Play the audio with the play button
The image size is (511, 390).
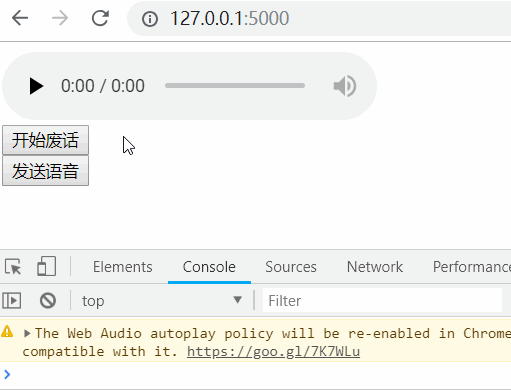(x=36, y=86)
